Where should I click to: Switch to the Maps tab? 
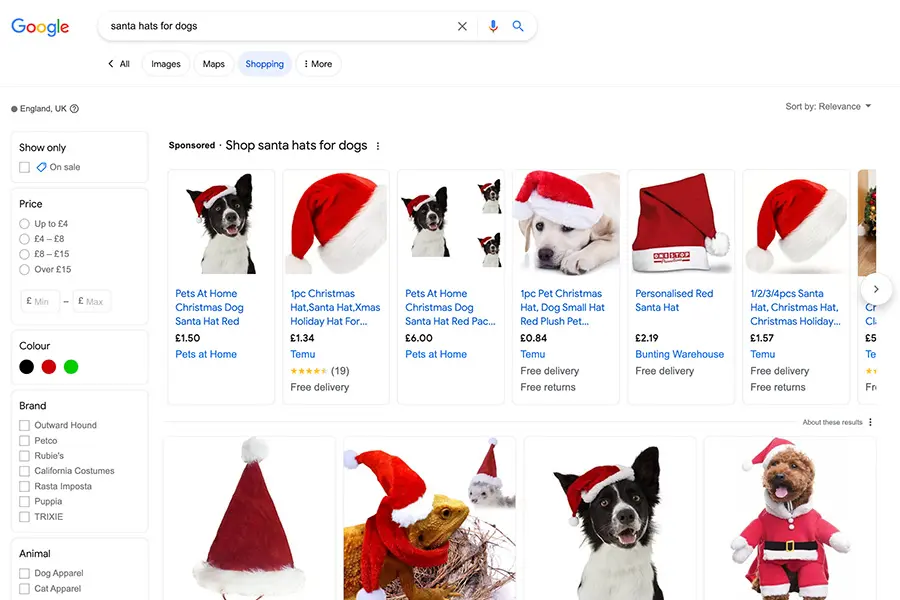212,63
